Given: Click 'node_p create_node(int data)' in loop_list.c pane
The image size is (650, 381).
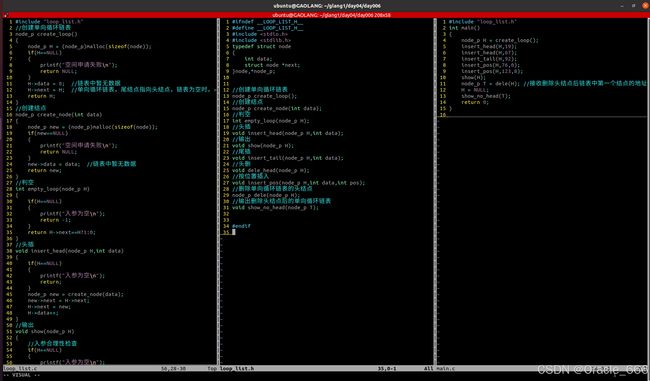Looking at the screenshot, I should click(x=58, y=114).
